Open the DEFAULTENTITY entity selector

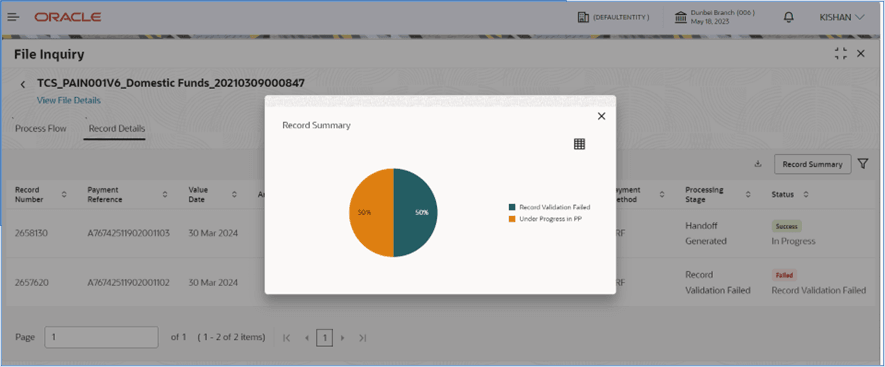[613, 18]
